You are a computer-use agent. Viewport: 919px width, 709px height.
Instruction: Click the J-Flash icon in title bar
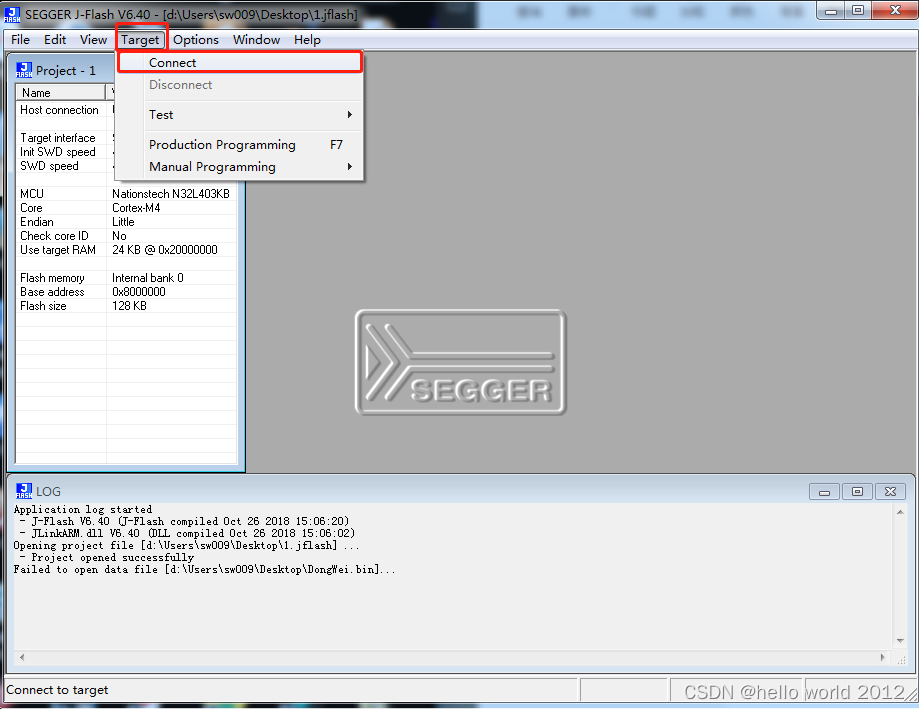(x=12, y=15)
